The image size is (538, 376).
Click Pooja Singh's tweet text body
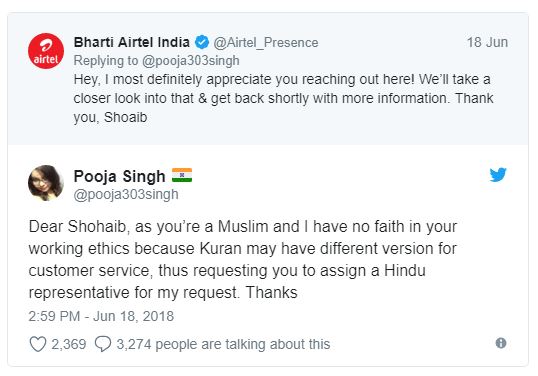[x=243, y=259]
